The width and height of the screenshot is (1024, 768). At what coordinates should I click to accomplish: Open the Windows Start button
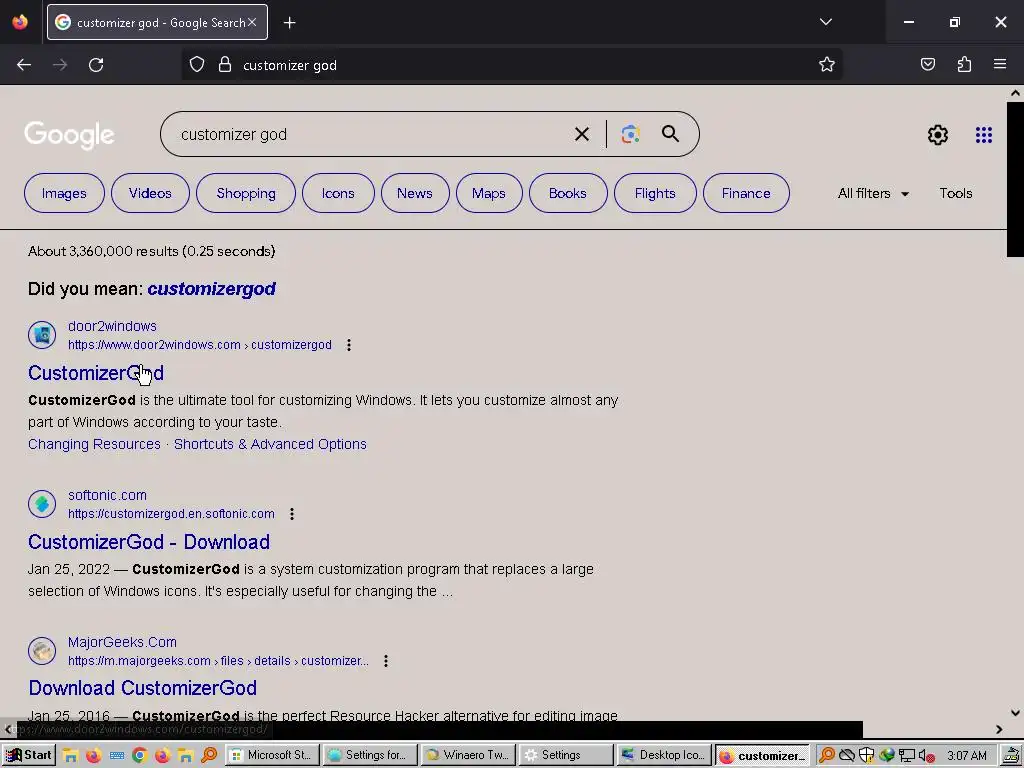pos(29,755)
